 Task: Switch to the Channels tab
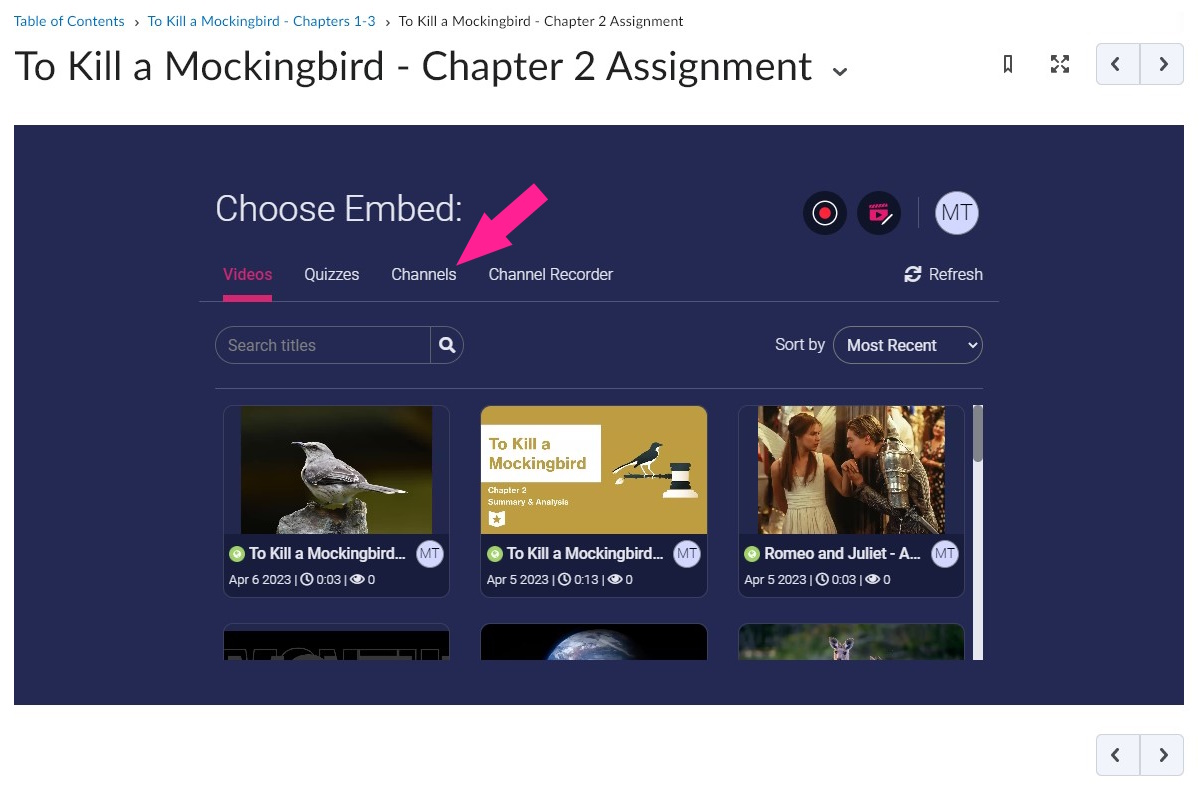423,274
